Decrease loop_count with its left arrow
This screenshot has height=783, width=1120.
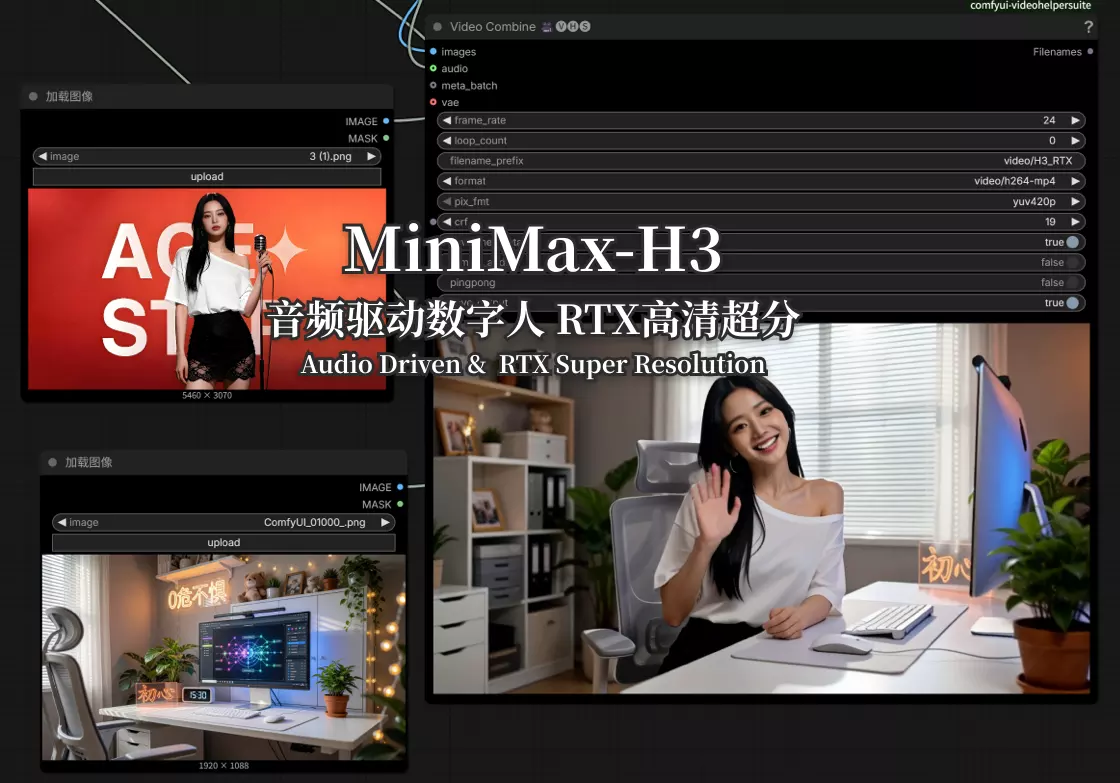coord(446,140)
